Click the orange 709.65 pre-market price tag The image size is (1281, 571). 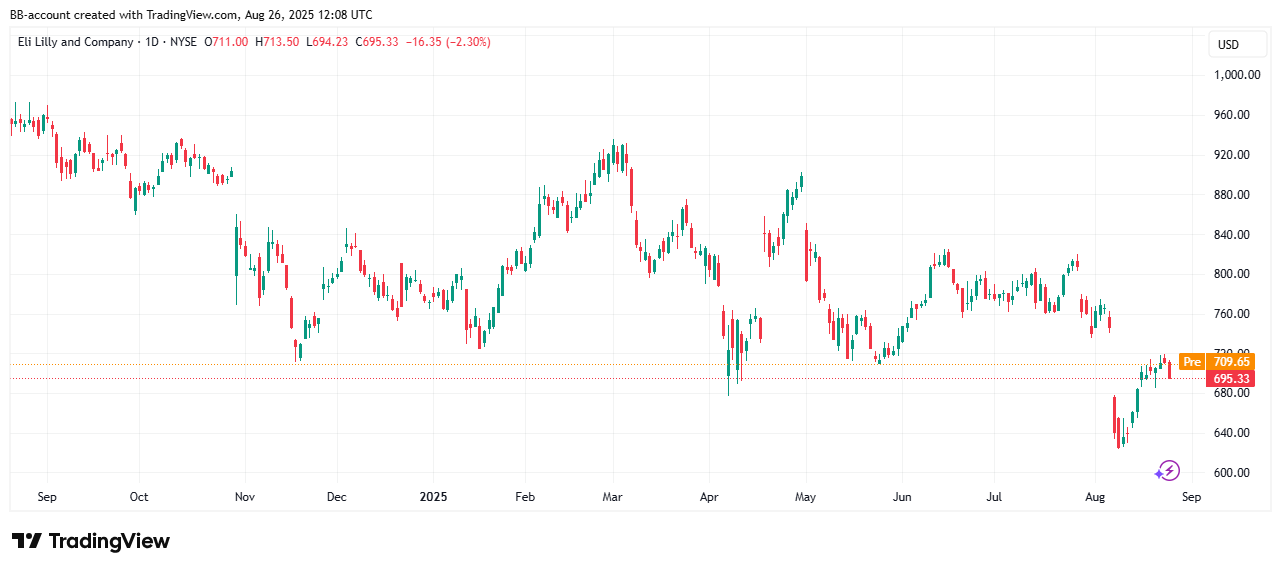tap(1229, 362)
